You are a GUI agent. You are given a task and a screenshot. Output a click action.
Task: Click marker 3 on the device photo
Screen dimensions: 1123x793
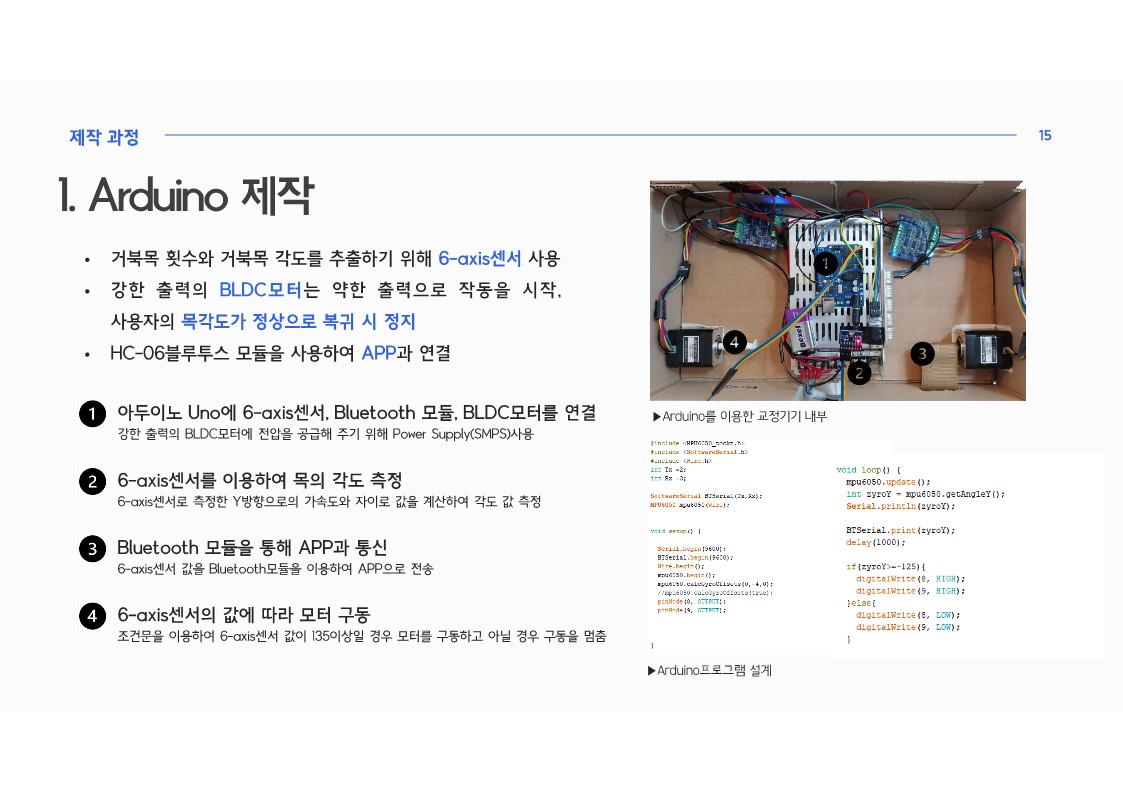(922, 353)
